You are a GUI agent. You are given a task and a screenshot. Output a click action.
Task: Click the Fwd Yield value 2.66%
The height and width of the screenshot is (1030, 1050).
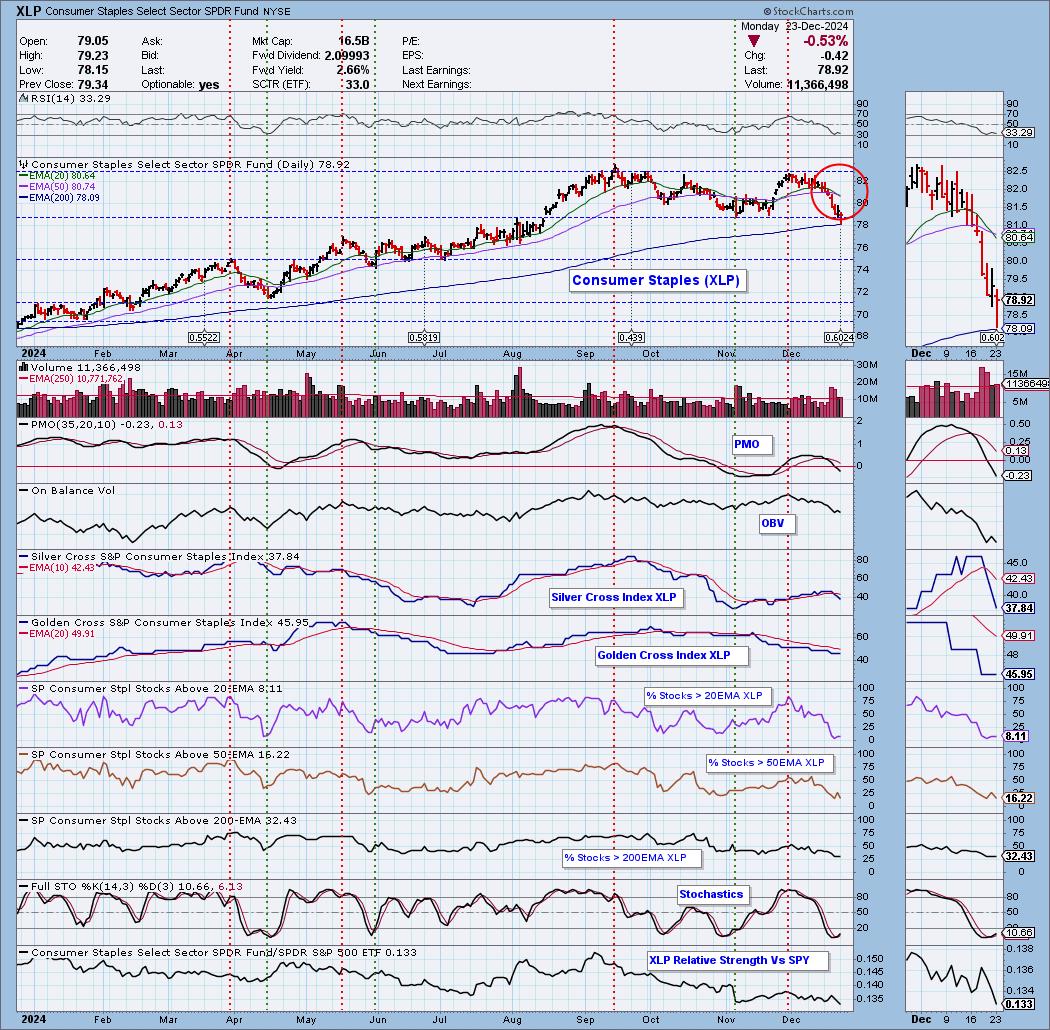(x=353, y=70)
